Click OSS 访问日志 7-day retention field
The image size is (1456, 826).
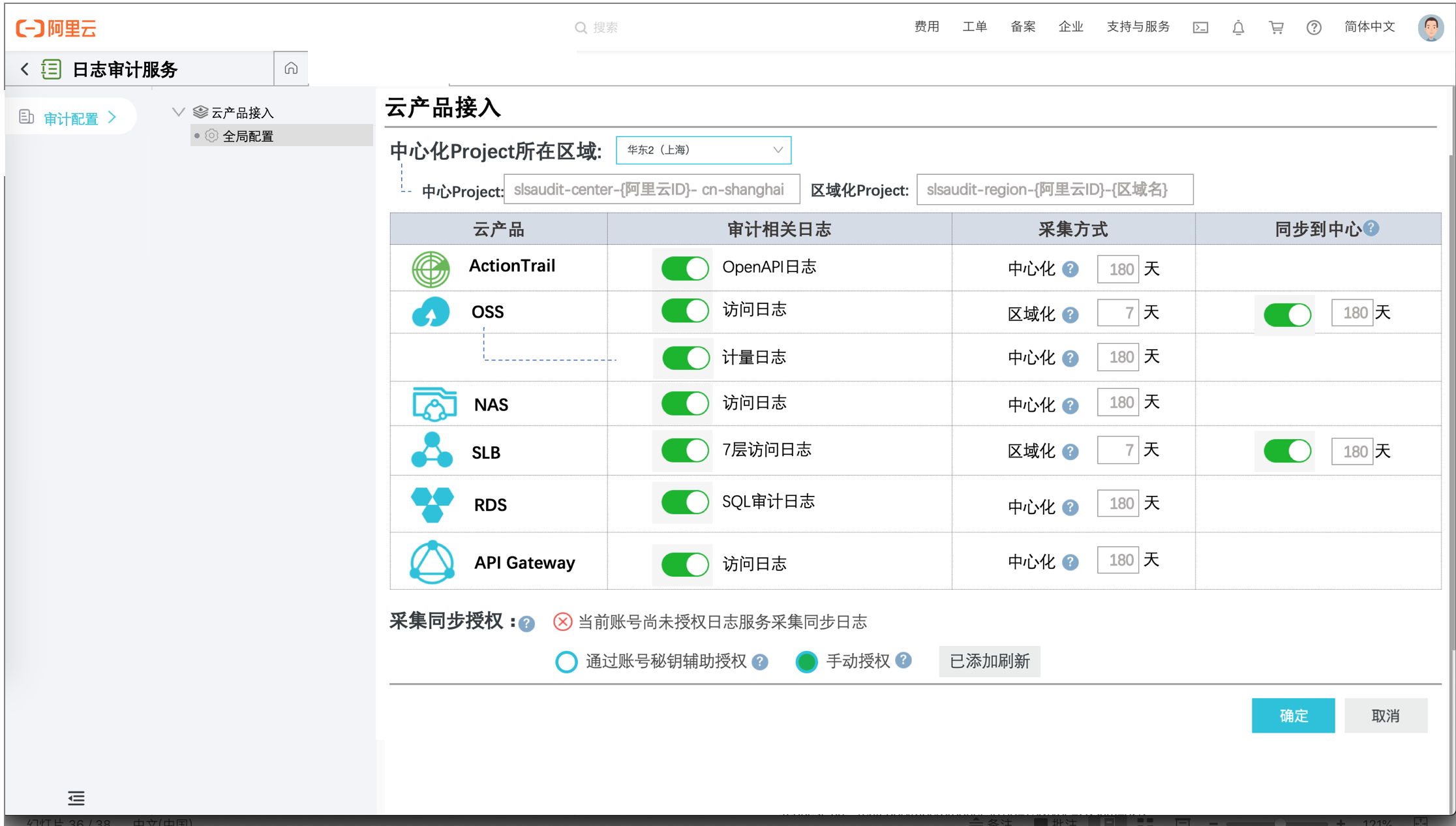pyautogui.click(x=1118, y=313)
